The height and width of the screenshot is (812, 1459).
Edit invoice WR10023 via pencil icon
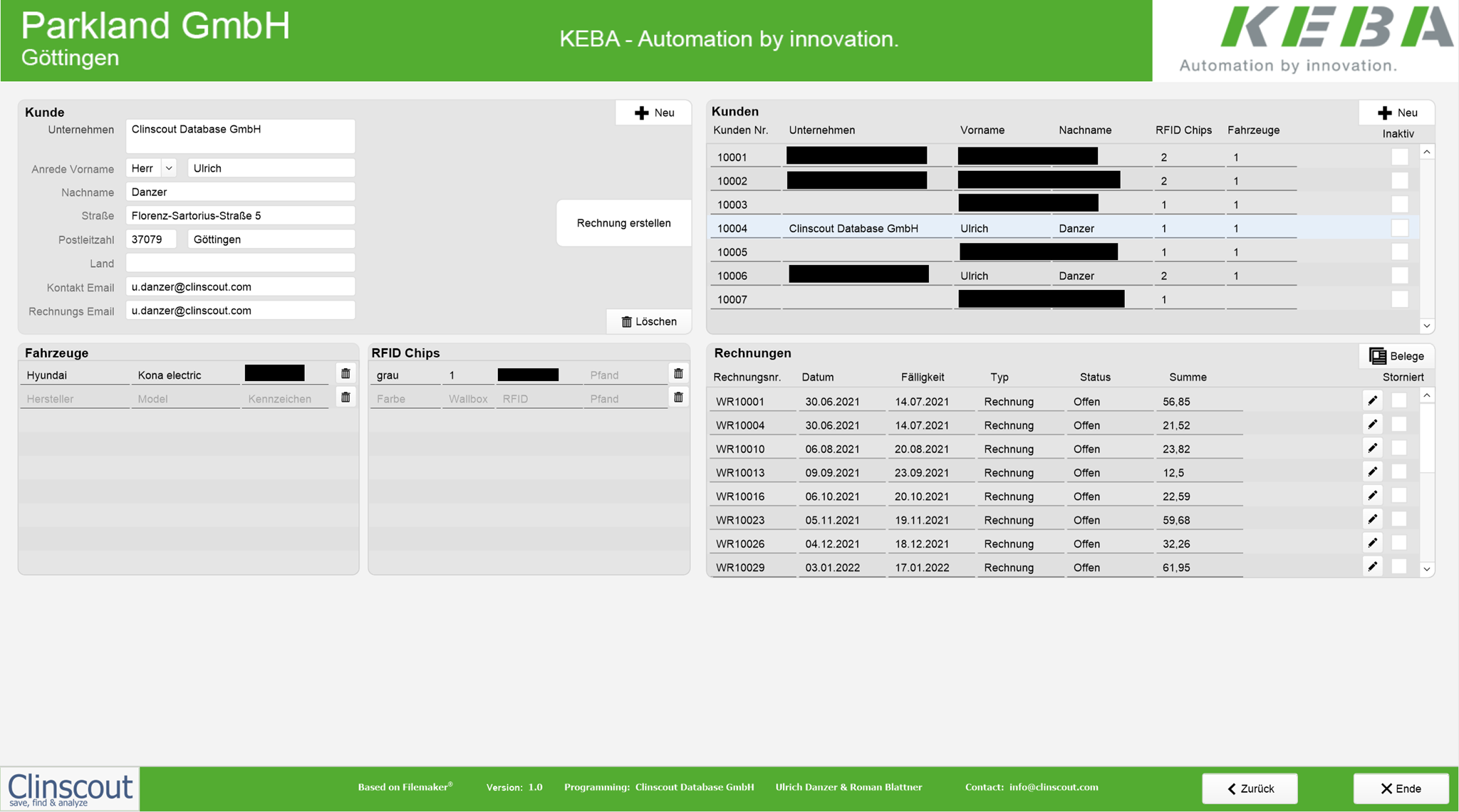click(x=1372, y=519)
